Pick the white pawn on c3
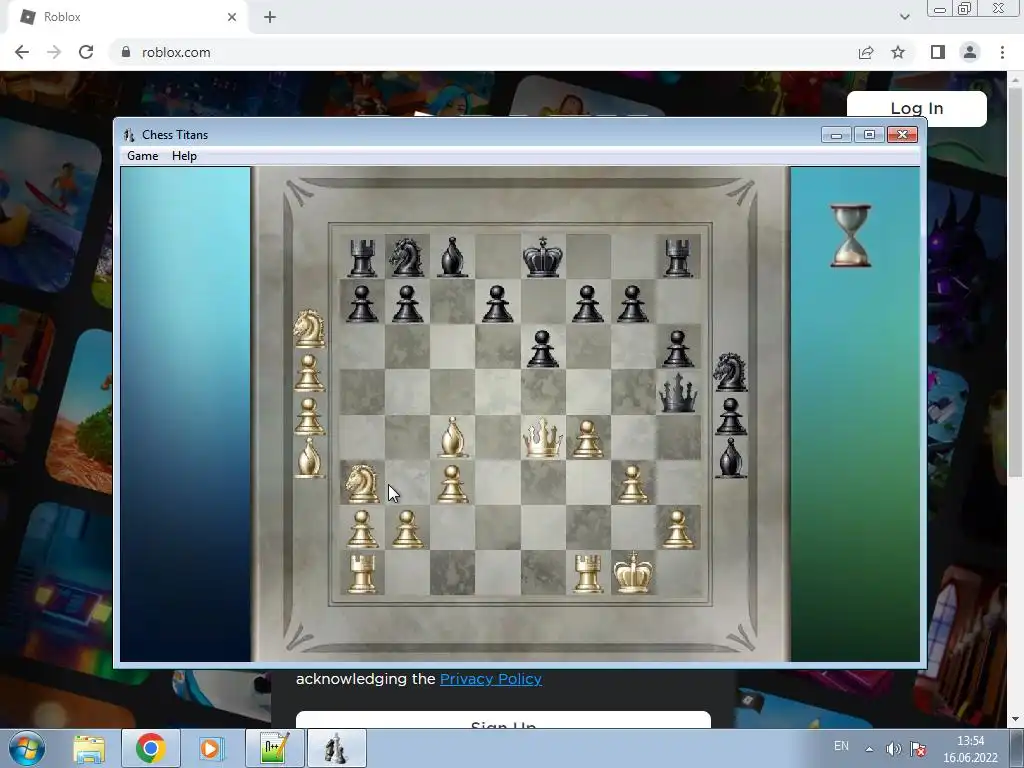 pyautogui.click(x=453, y=483)
